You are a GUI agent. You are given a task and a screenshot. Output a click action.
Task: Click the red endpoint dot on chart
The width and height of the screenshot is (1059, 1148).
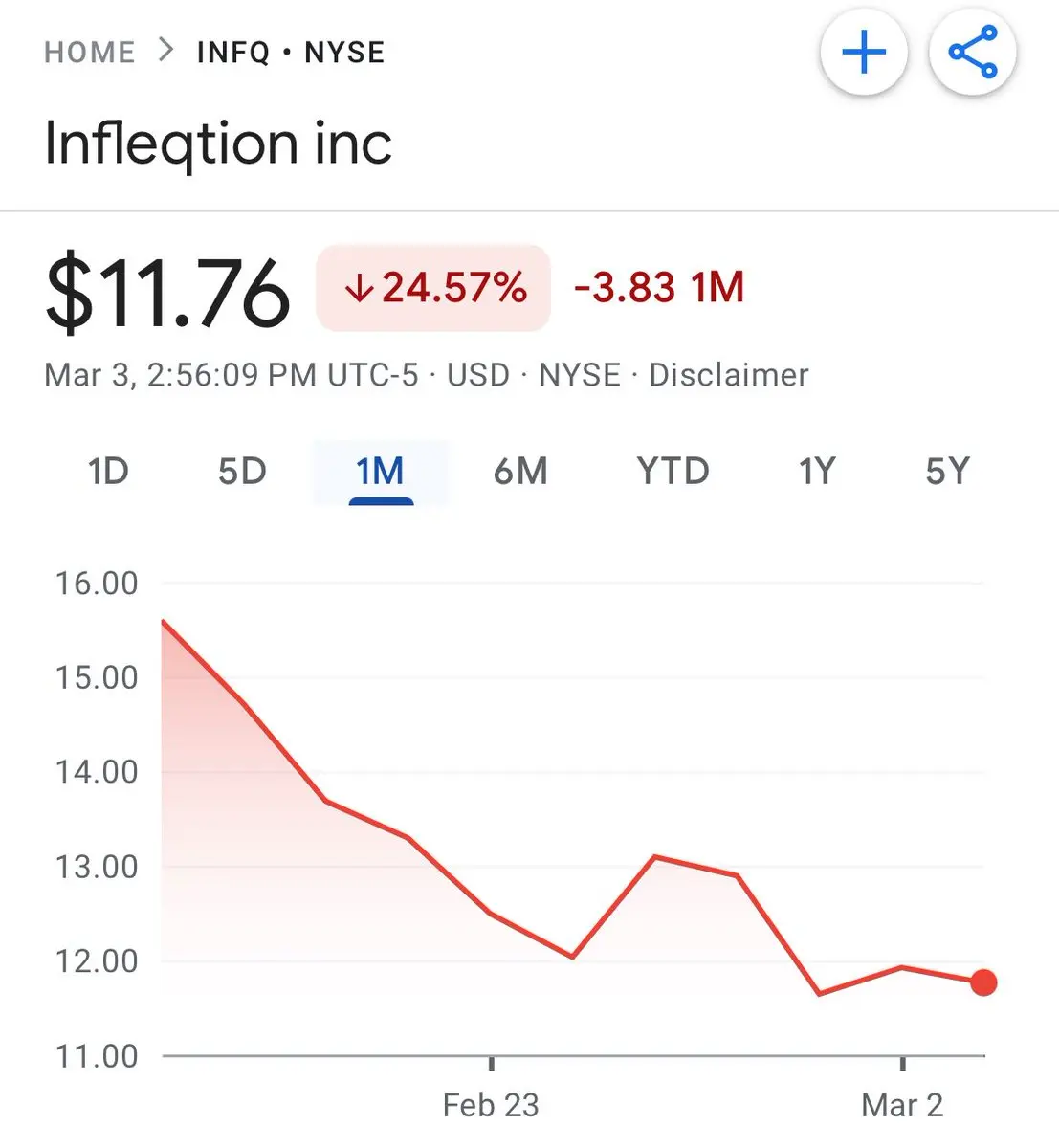click(983, 982)
